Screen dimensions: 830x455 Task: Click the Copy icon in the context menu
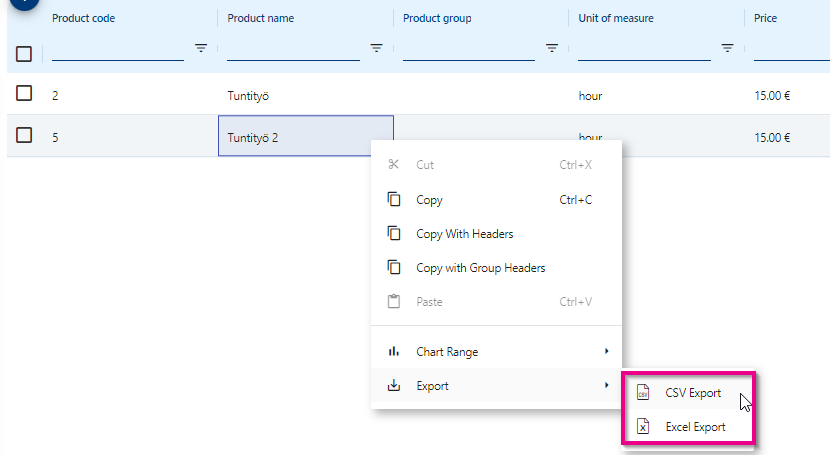pyautogui.click(x=394, y=200)
